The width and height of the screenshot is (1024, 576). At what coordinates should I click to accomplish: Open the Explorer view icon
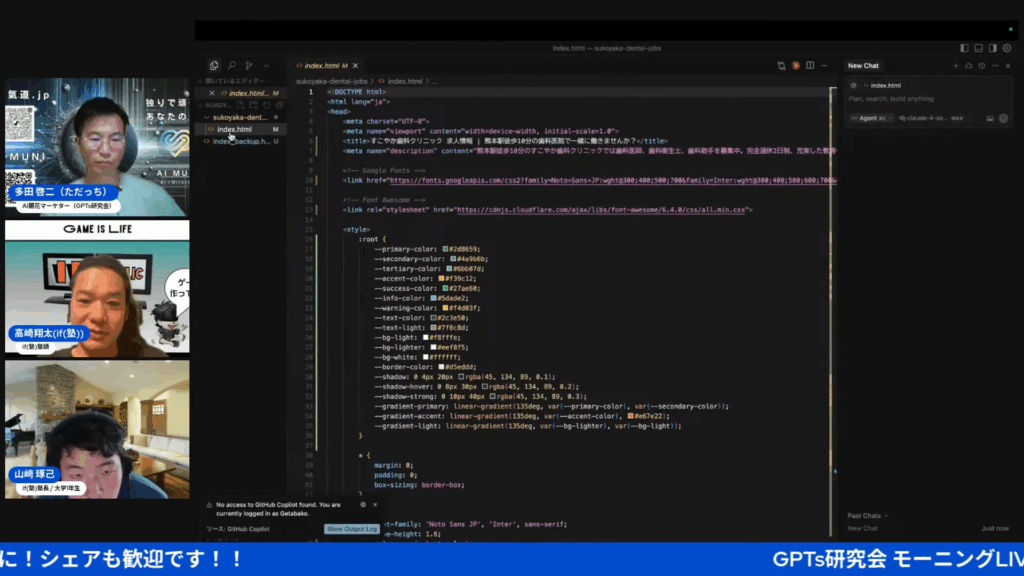pyautogui.click(x=214, y=65)
